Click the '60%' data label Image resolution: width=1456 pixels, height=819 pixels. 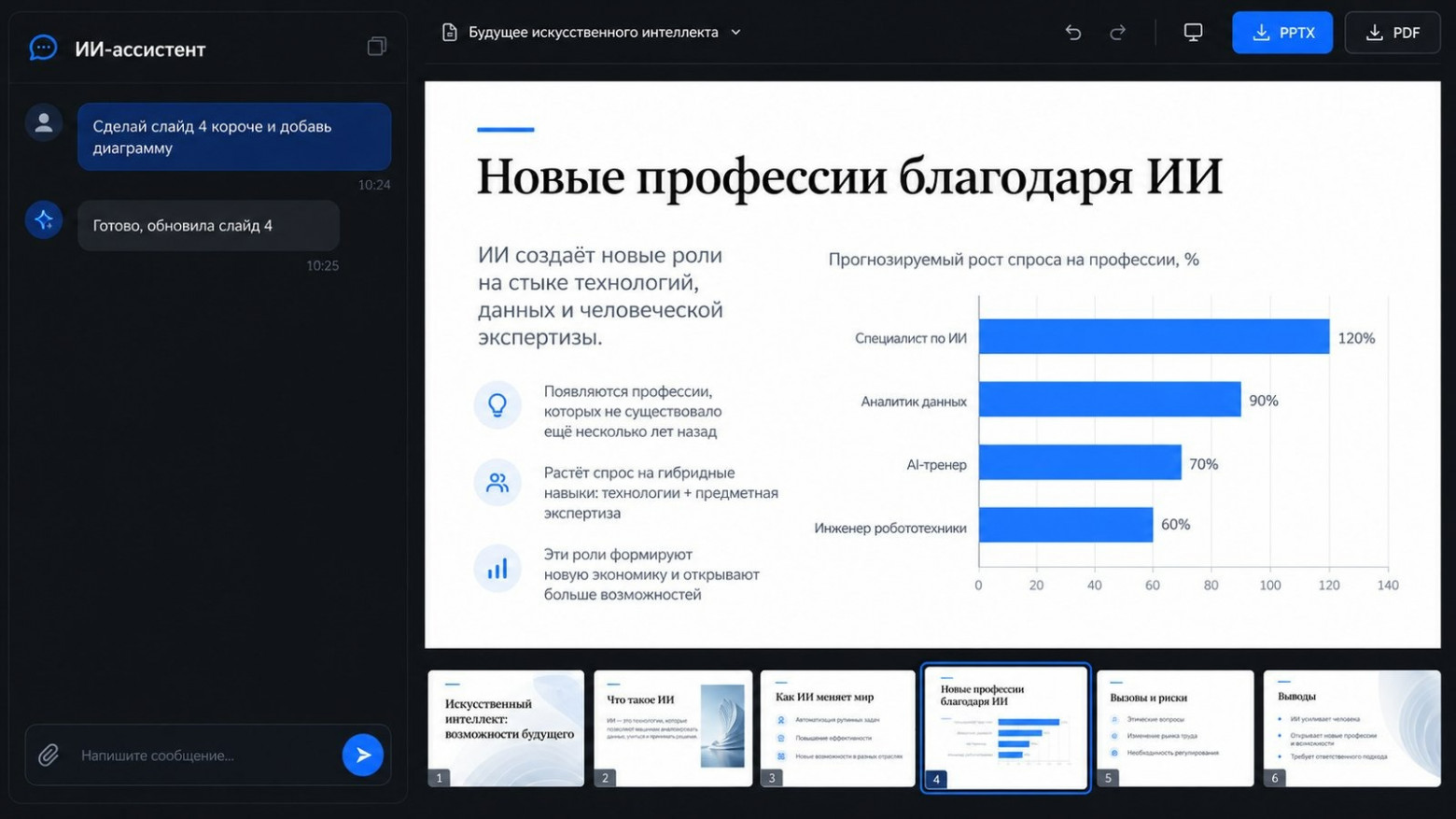(1175, 525)
